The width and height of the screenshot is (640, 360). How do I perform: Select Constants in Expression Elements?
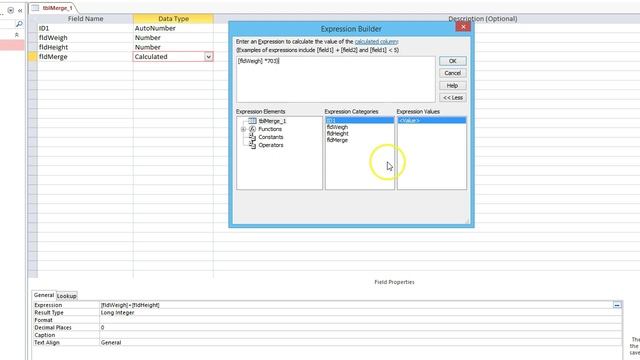pyautogui.click(x=271, y=137)
